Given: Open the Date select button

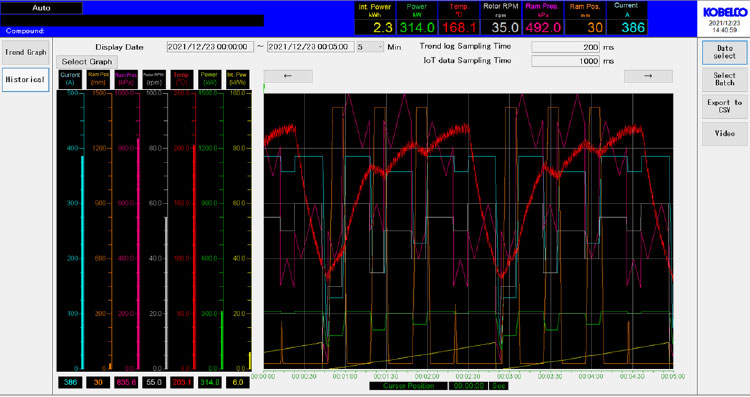Looking at the screenshot, I should (725, 52).
